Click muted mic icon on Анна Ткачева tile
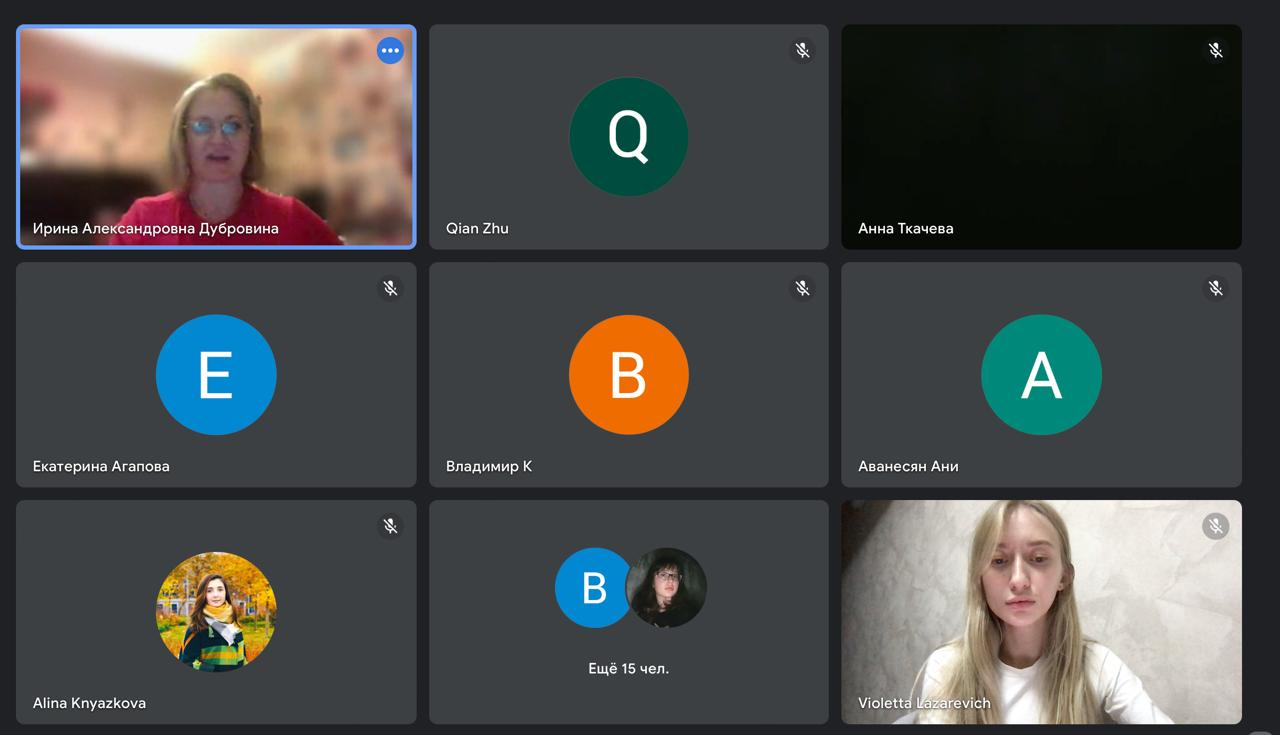This screenshot has height=735, width=1280. (x=1215, y=50)
